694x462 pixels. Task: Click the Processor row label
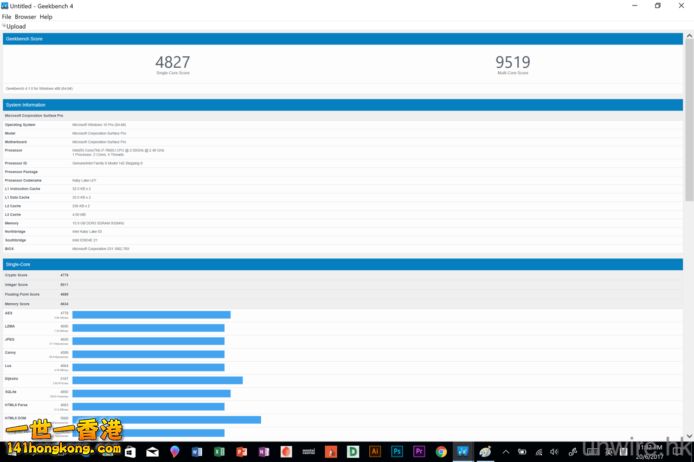[x=13, y=150]
